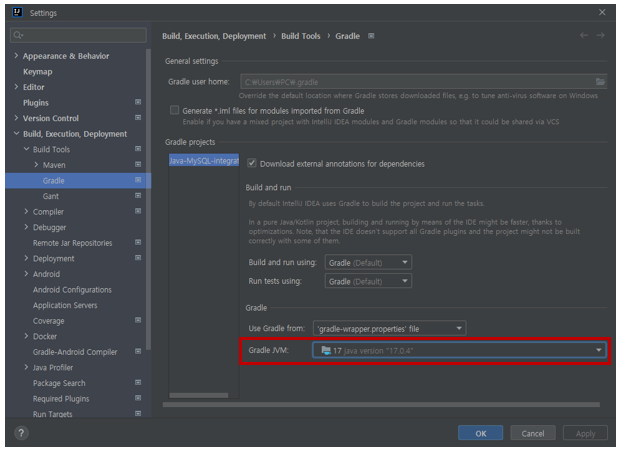Click the settings search input field
620x452 pixels.
pyautogui.click(x=78, y=35)
